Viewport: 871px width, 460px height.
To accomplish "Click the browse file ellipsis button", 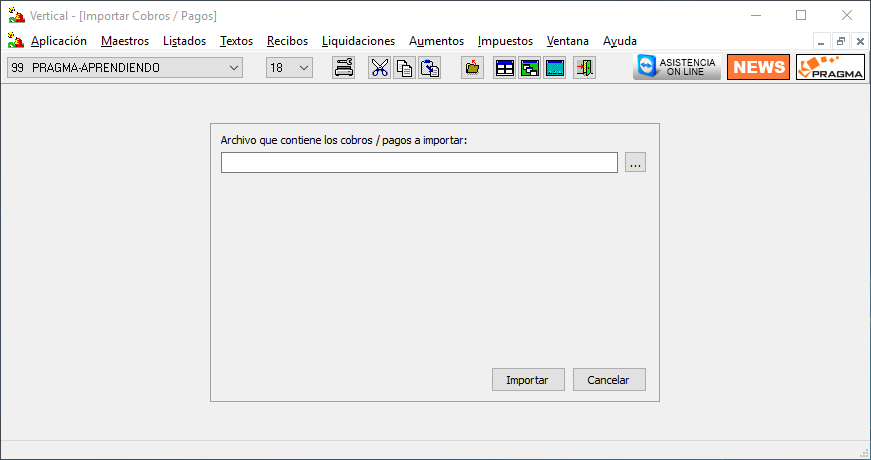I will 635,162.
